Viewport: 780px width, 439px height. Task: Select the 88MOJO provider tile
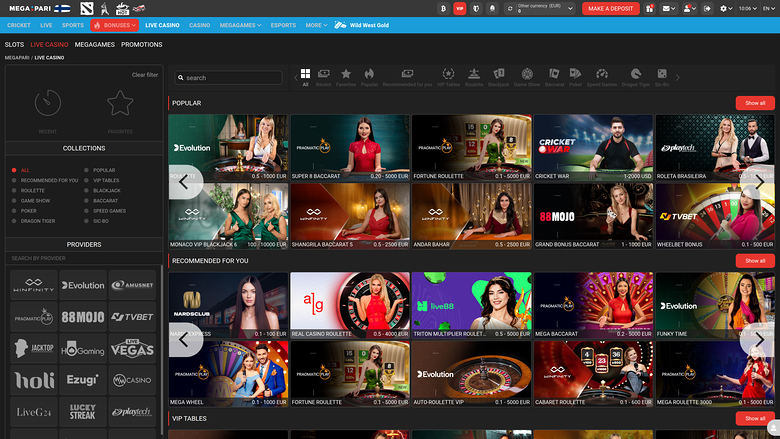[x=83, y=317]
